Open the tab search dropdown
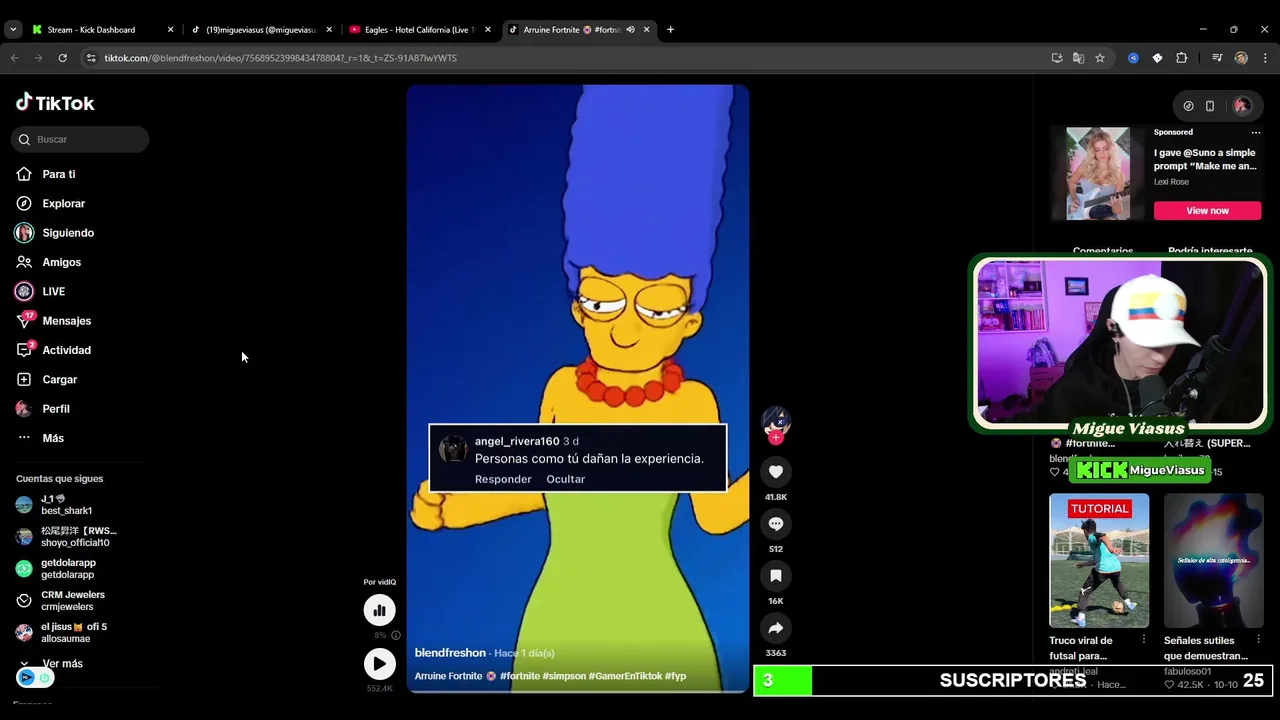Image resolution: width=1280 pixels, height=720 pixels. (13, 30)
